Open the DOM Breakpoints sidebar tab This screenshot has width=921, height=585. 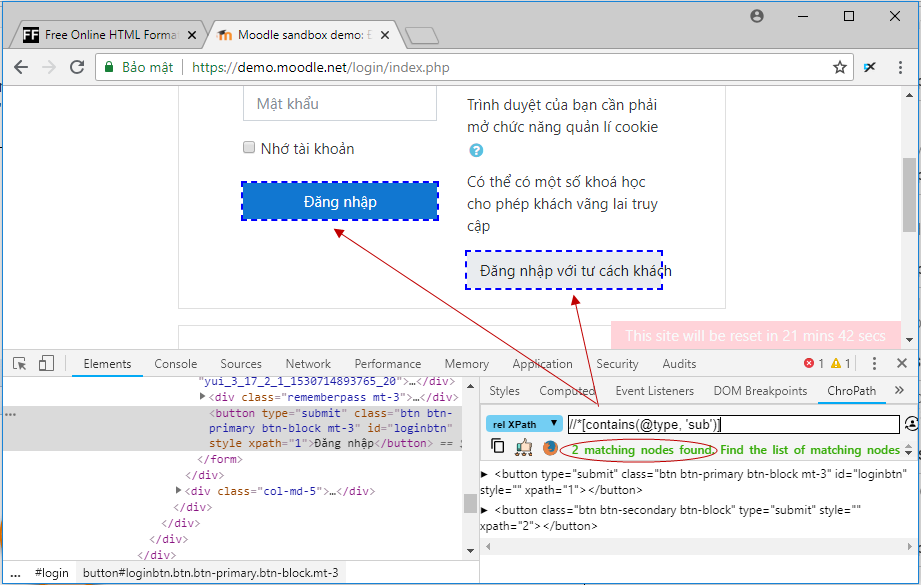point(760,391)
